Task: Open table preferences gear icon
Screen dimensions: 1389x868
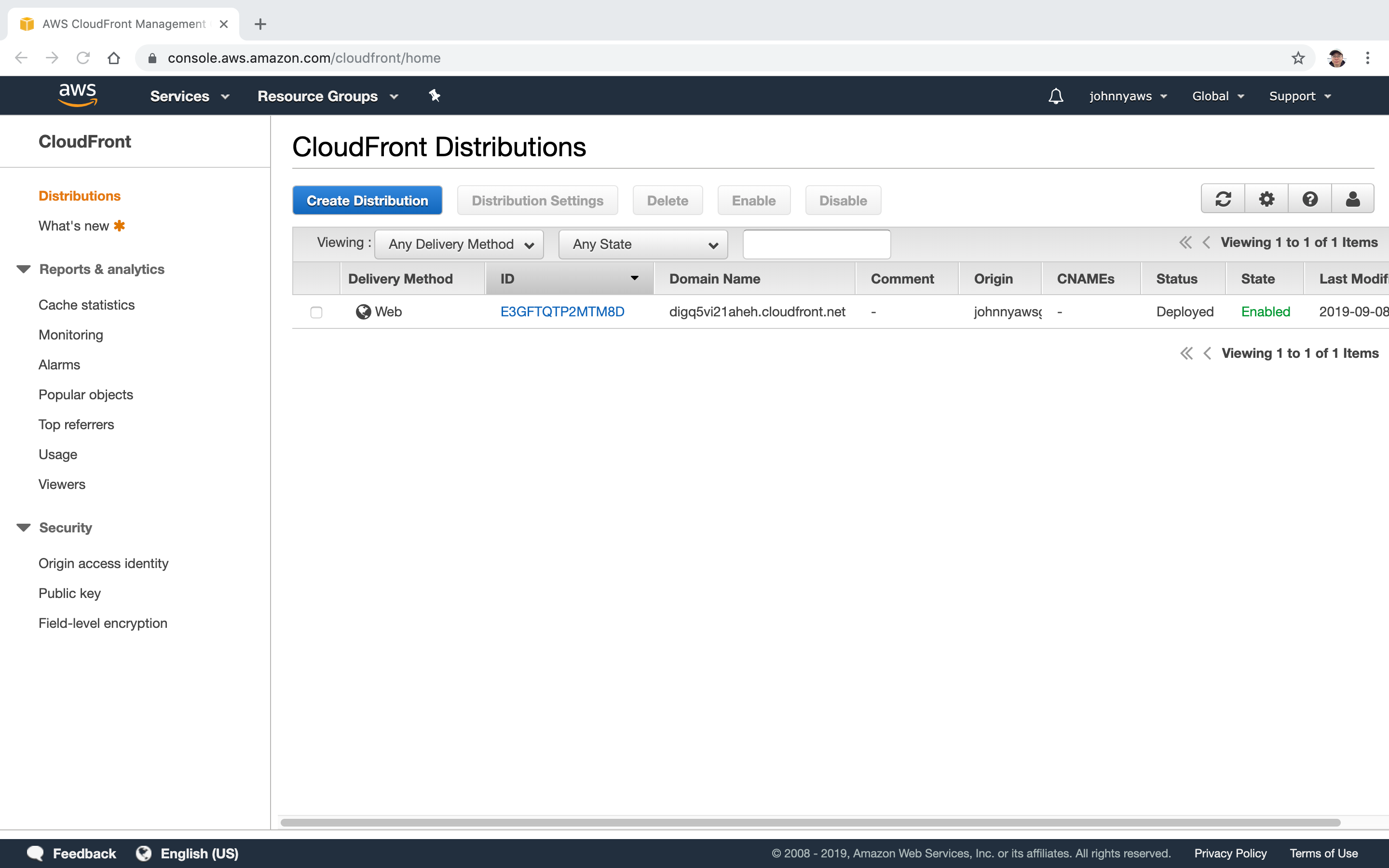Action: coord(1266,199)
